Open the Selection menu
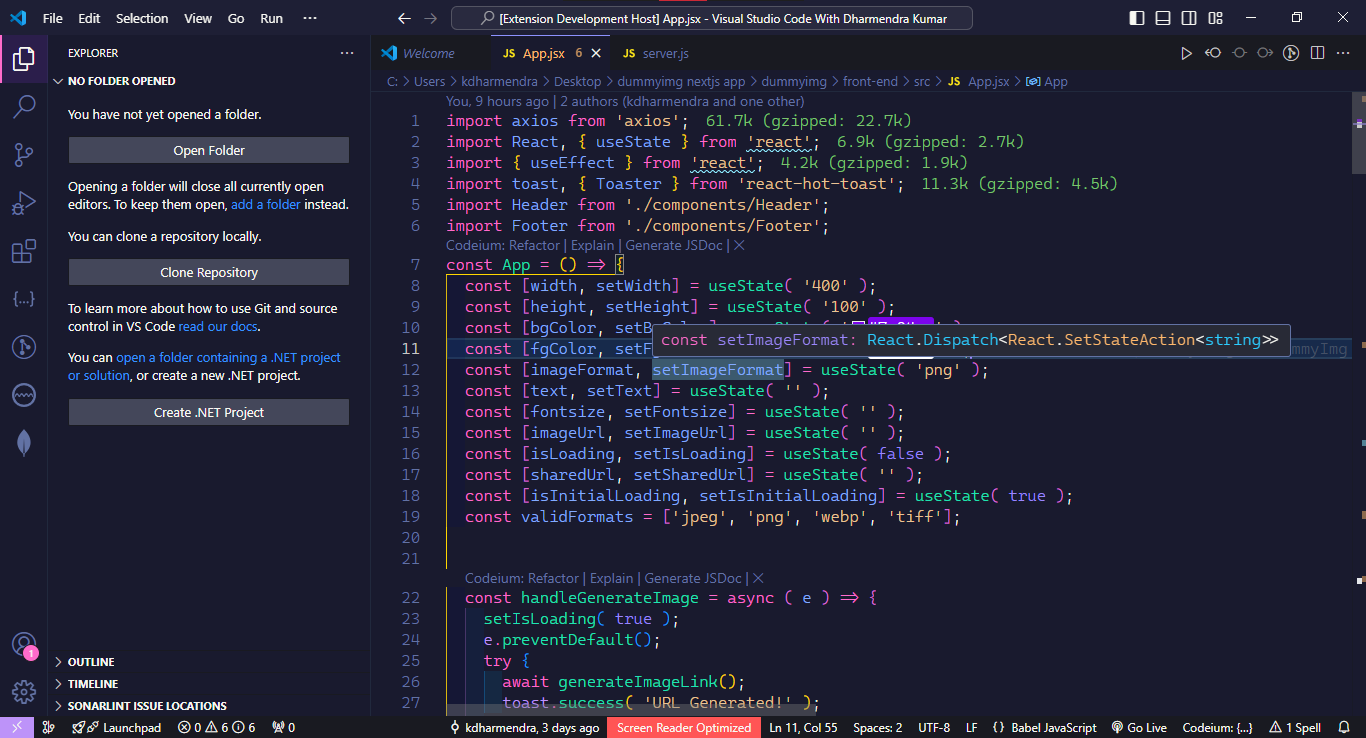1366x738 pixels. point(142,18)
